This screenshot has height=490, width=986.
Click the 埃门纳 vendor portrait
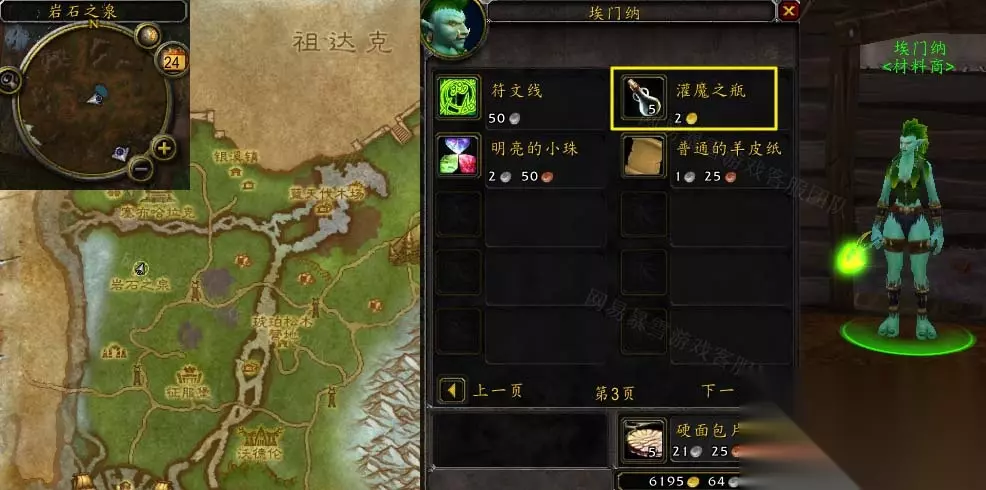pyautogui.click(x=454, y=28)
